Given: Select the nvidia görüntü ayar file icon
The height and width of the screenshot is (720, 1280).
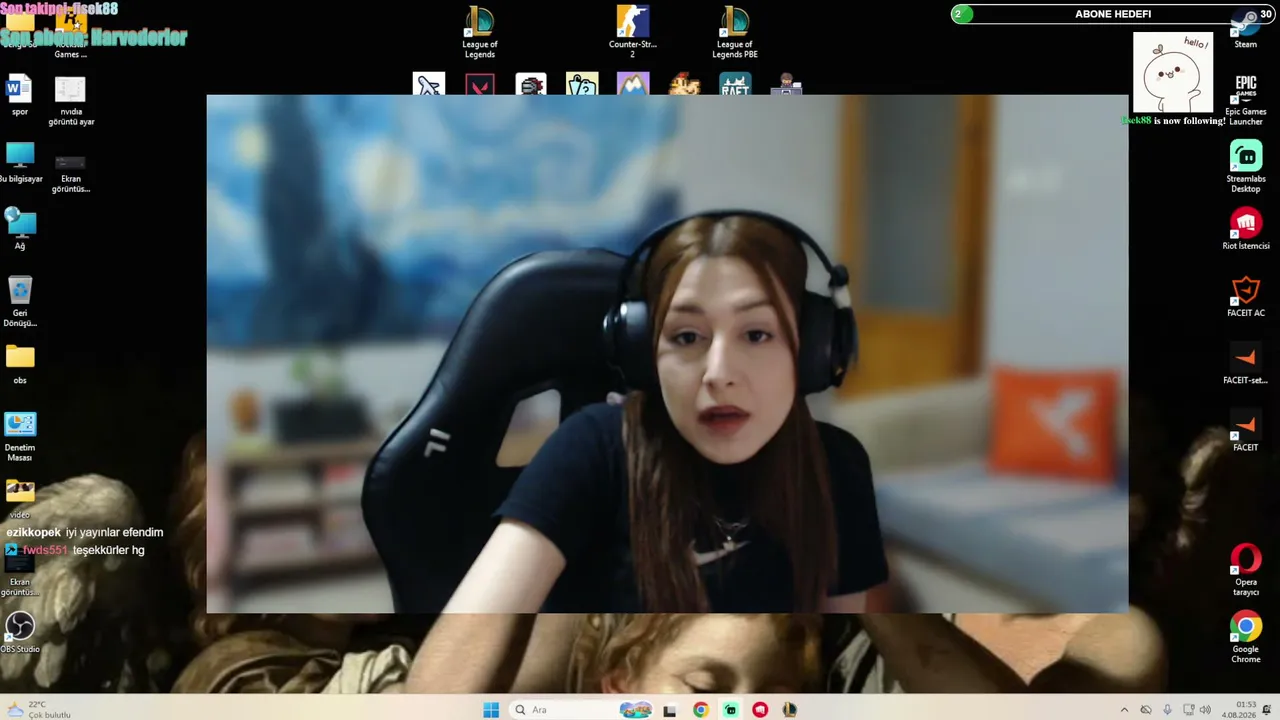Looking at the screenshot, I should (71, 100).
